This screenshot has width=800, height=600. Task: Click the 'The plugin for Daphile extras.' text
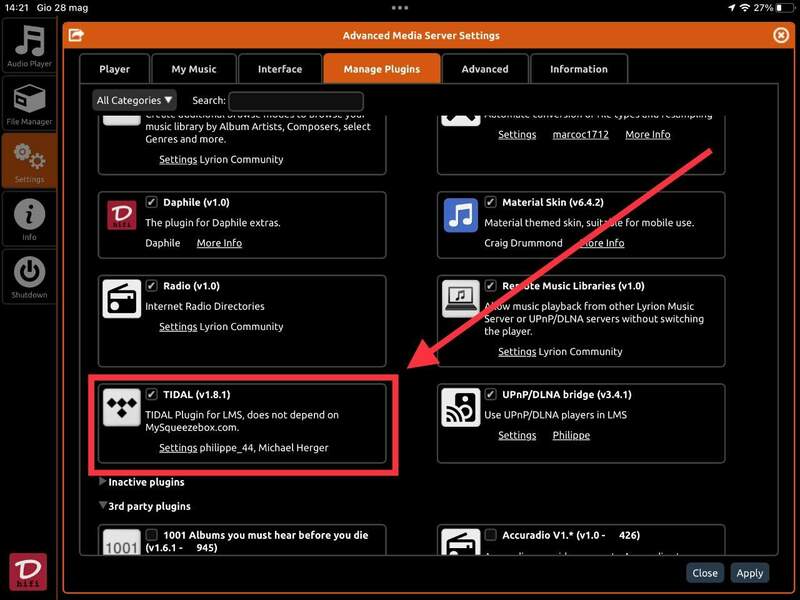213,222
